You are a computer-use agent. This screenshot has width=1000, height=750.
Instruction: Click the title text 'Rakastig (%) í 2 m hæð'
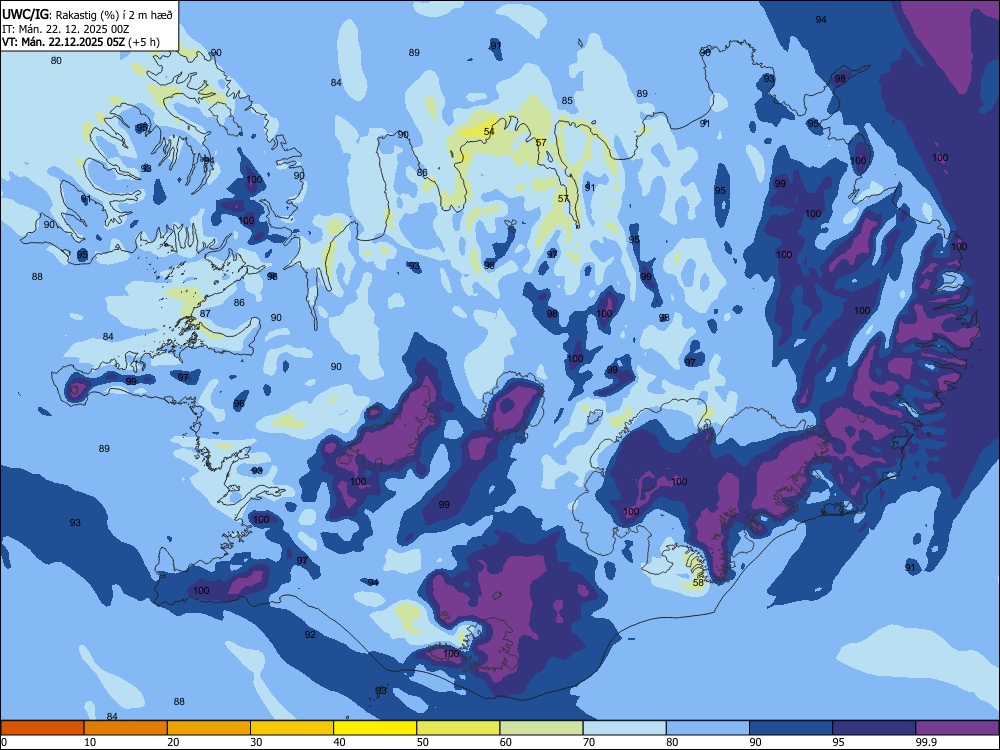[114, 15]
